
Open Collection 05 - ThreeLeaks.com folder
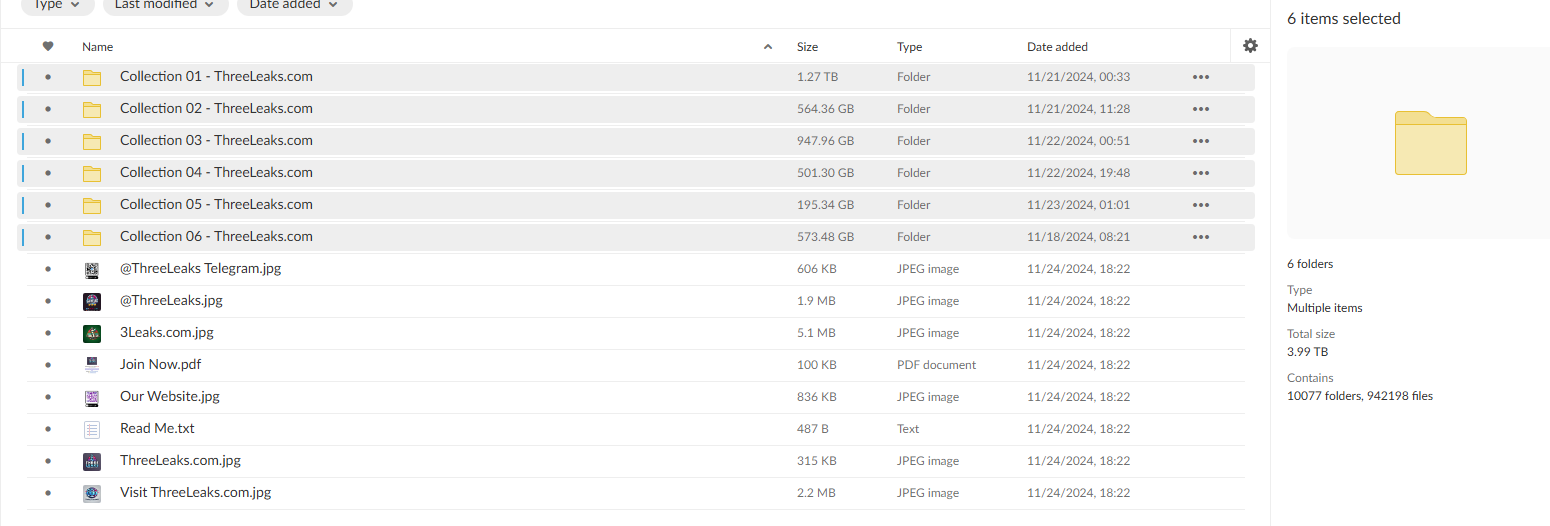[216, 205]
